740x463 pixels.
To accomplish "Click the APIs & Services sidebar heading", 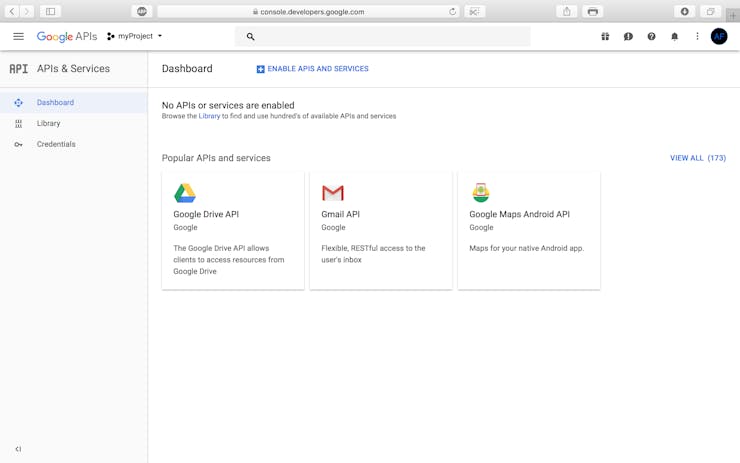I will click(73, 69).
